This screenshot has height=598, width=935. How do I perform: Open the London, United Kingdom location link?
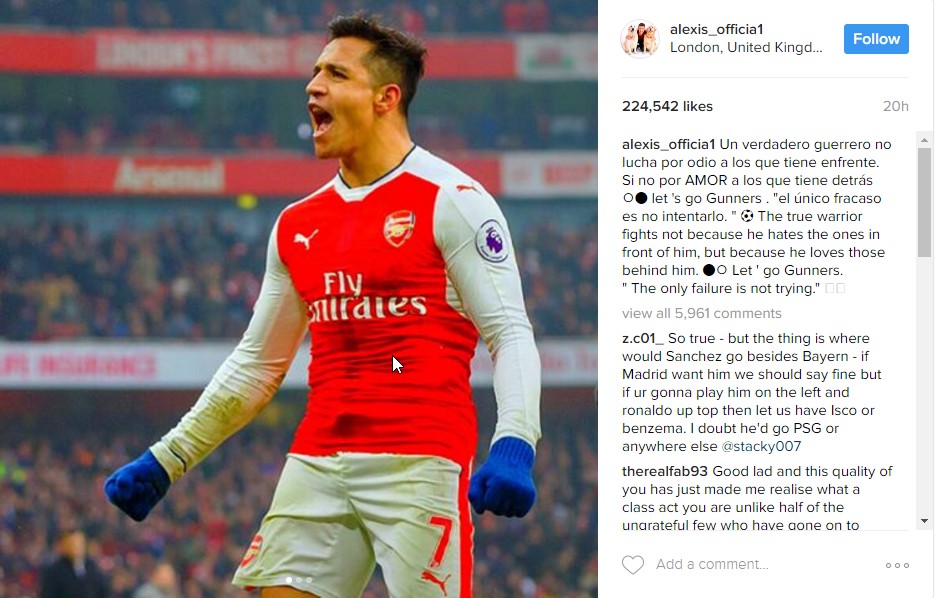746,48
